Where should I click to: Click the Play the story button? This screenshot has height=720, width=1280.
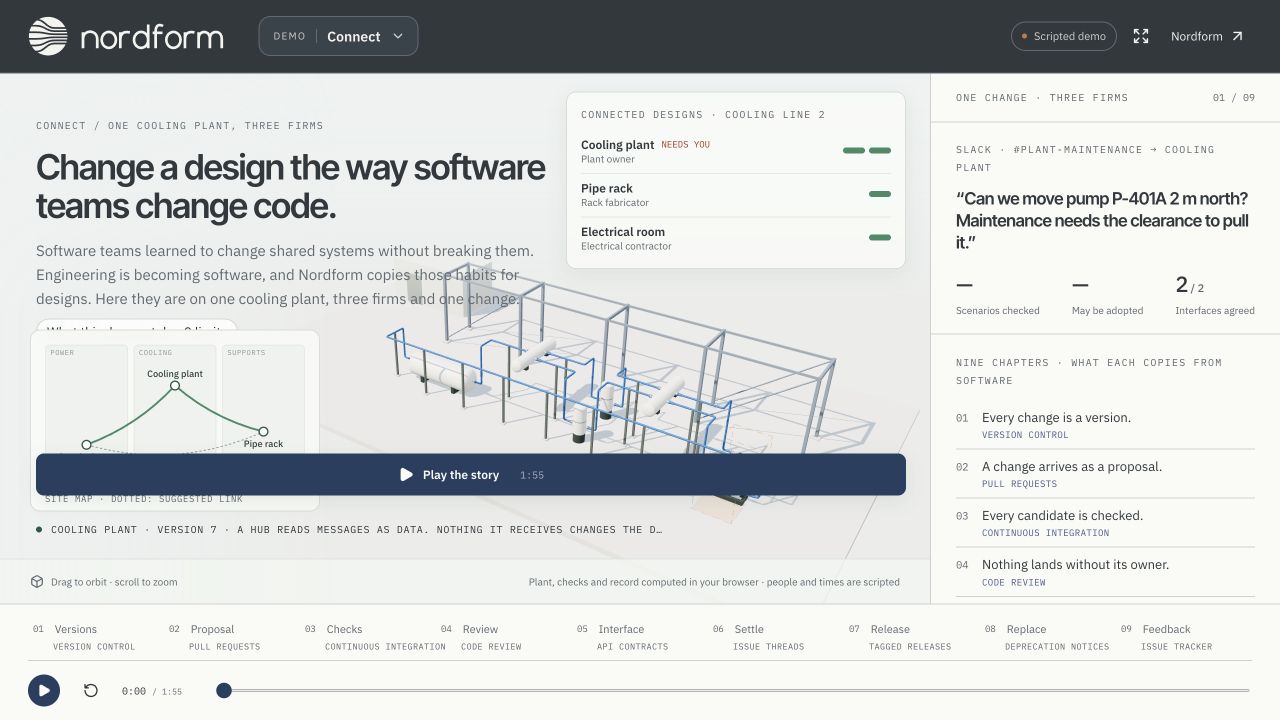pyautogui.click(x=471, y=475)
